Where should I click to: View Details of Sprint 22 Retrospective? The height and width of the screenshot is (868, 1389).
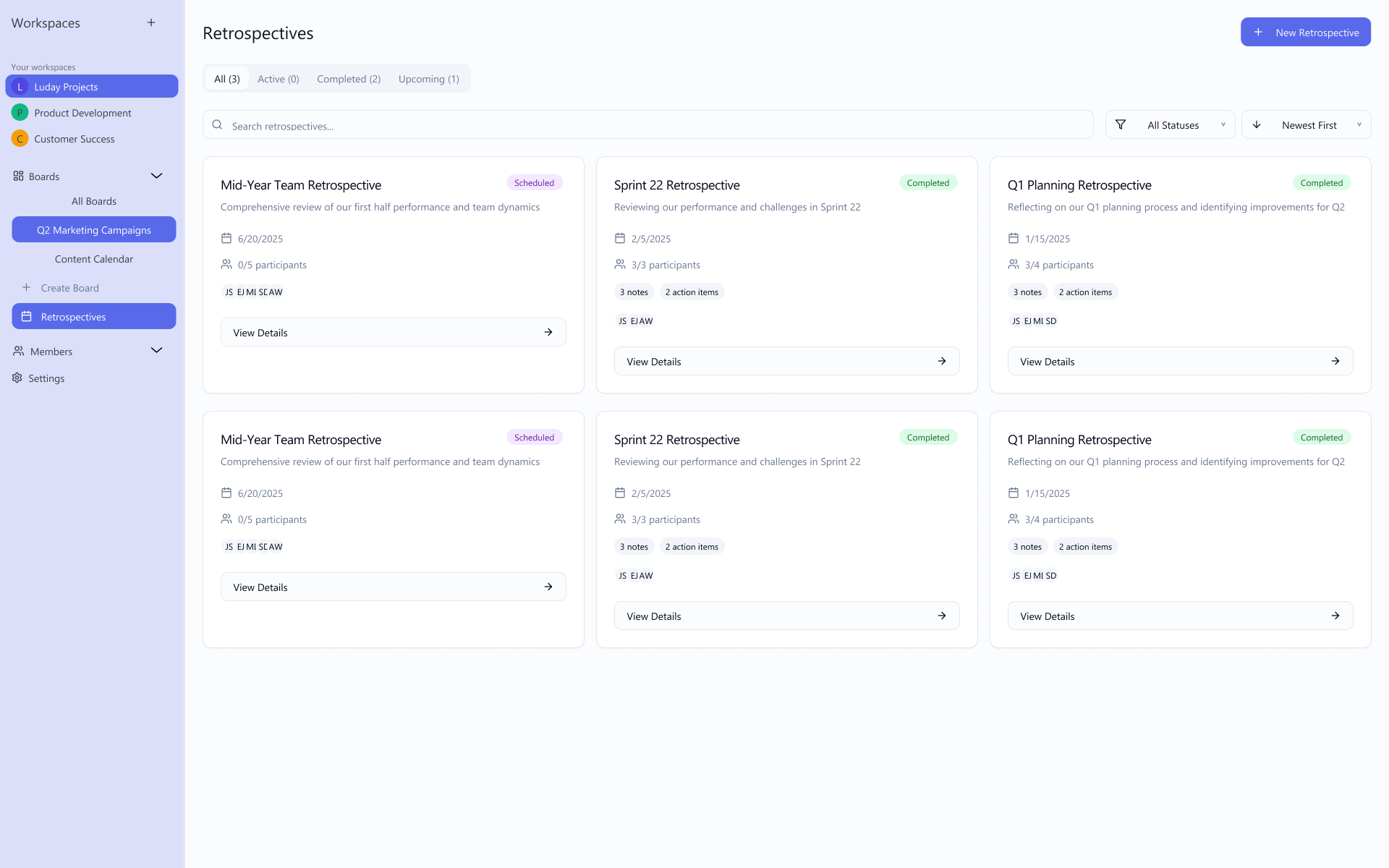coord(786,361)
